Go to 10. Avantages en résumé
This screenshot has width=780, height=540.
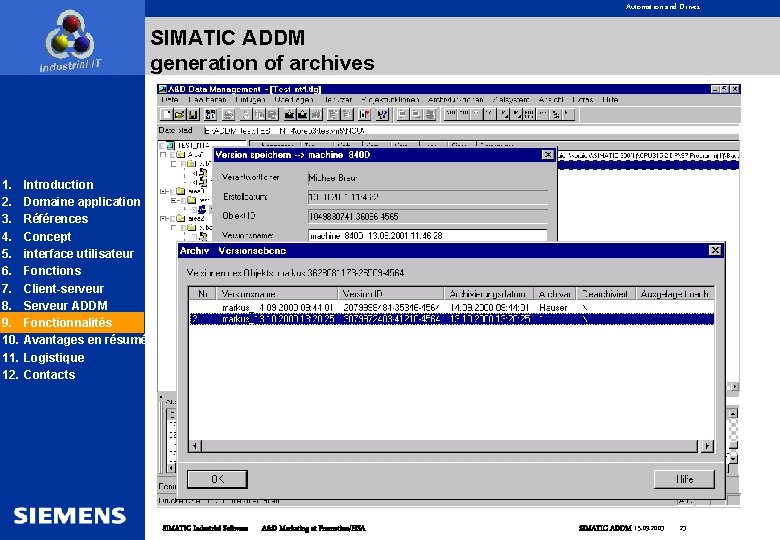click(73, 340)
